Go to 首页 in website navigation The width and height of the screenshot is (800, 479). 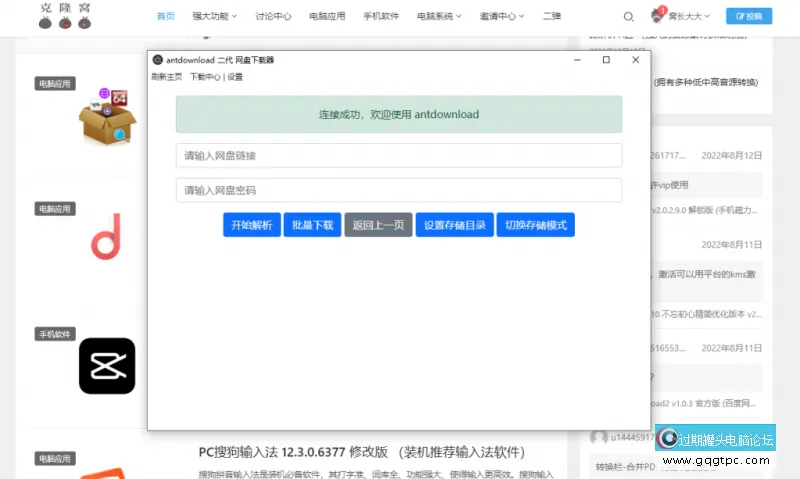pyautogui.click(x=165, y=16)
